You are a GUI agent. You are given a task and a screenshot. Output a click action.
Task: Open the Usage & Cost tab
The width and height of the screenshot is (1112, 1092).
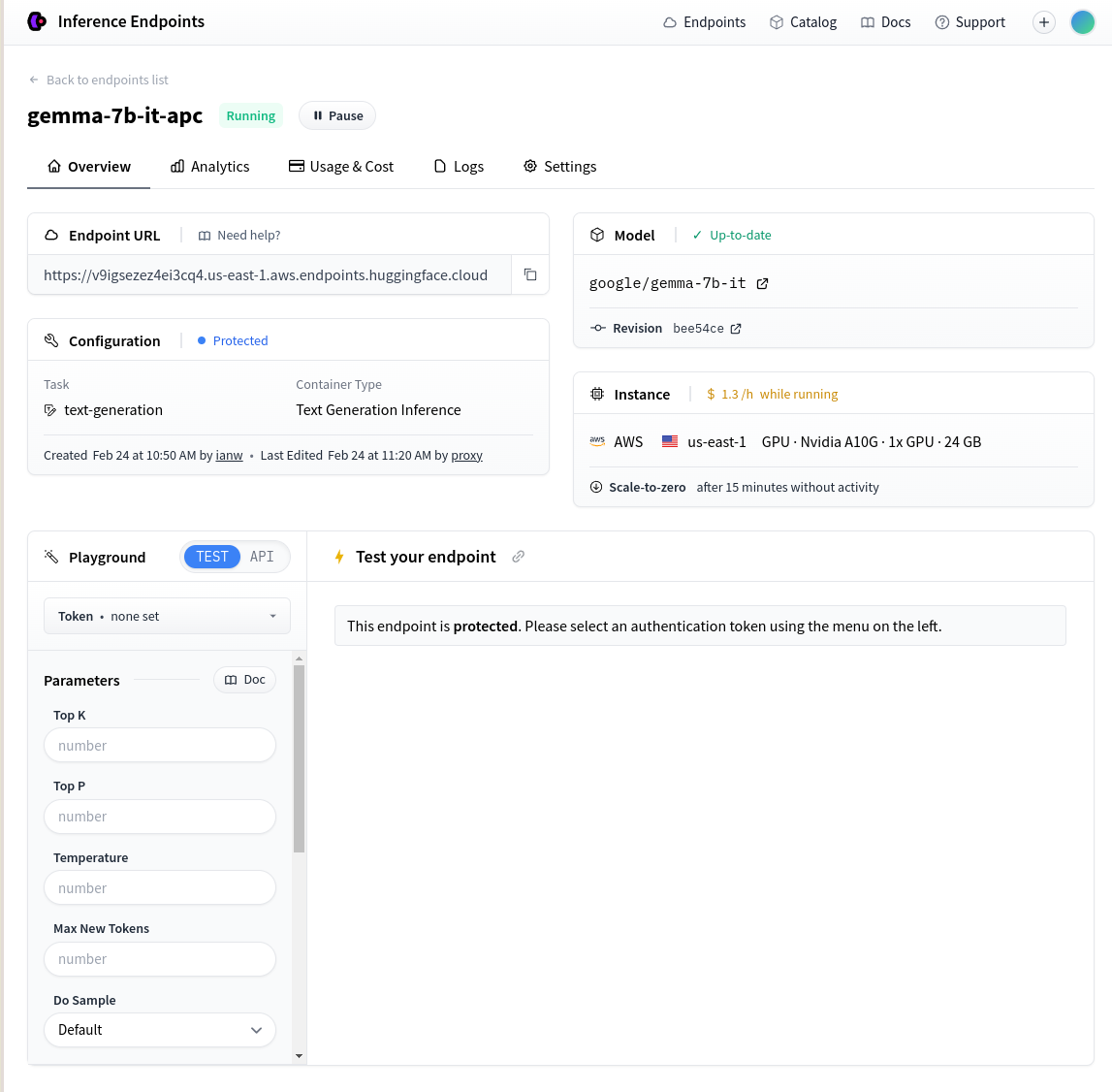341,167
